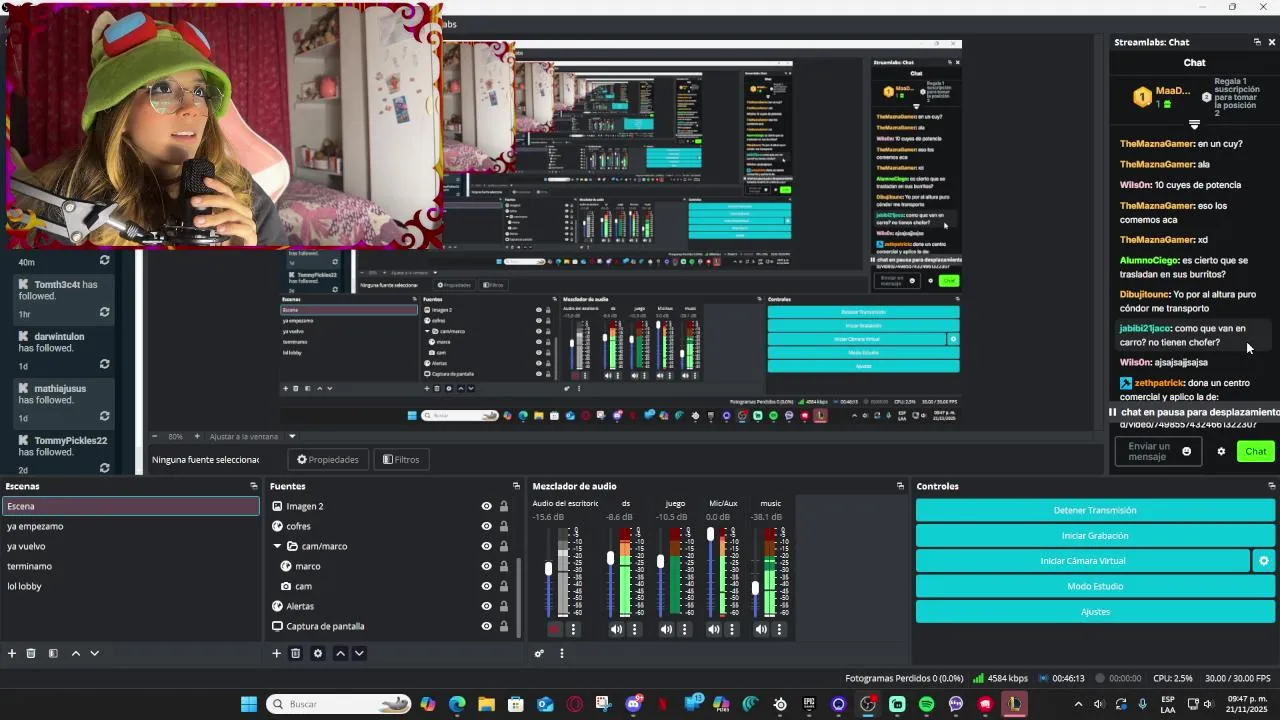Undock the Fuentes panel

click(x=516, y=486)
